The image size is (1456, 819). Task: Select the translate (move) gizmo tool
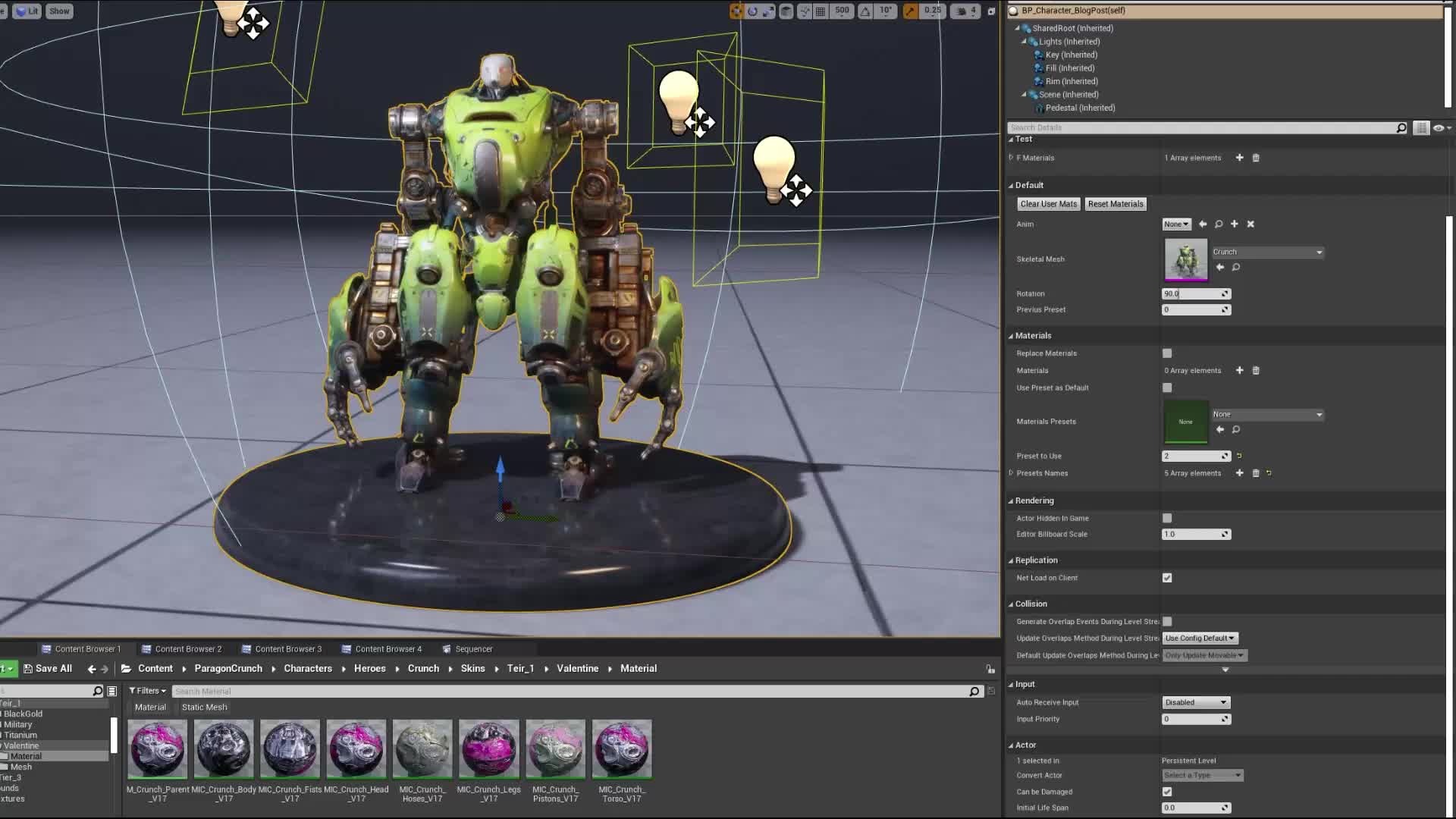pyautogui.click(x=736, y=11)
